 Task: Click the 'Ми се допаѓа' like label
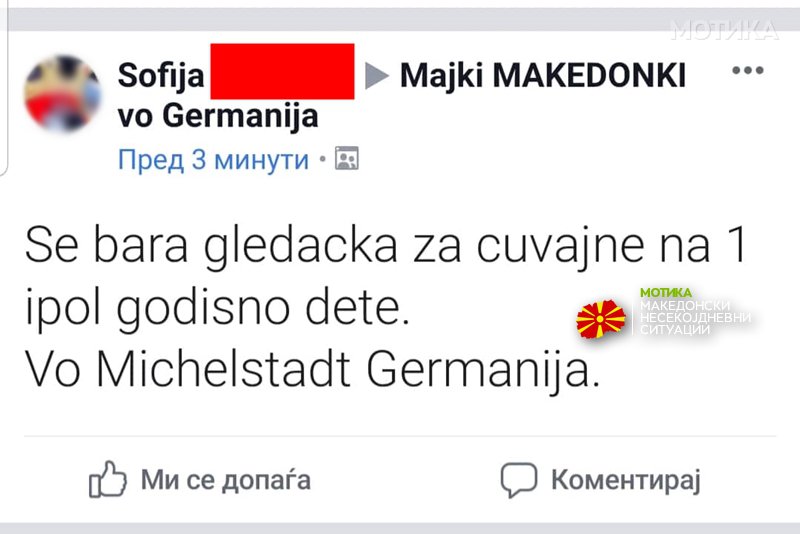click(x=226, y=480)
